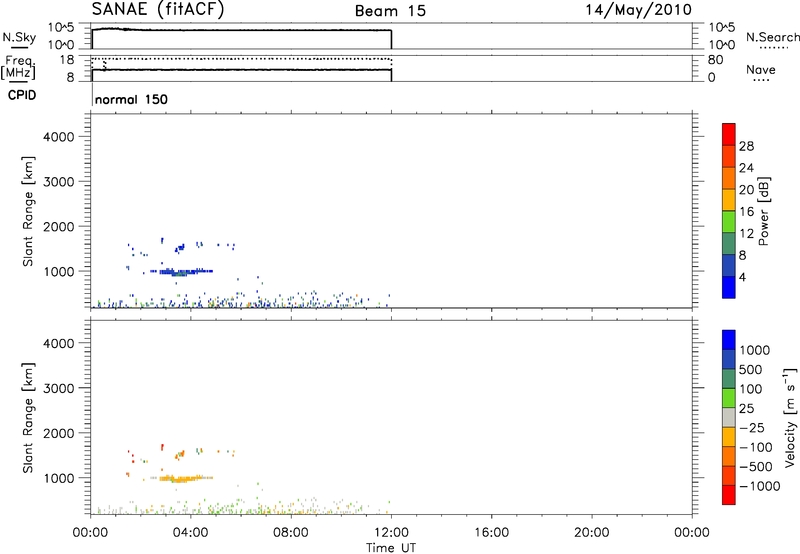Pick the Velocity segment between 100 and 500
Screen dimensions: 800x554
coord(729,379)
